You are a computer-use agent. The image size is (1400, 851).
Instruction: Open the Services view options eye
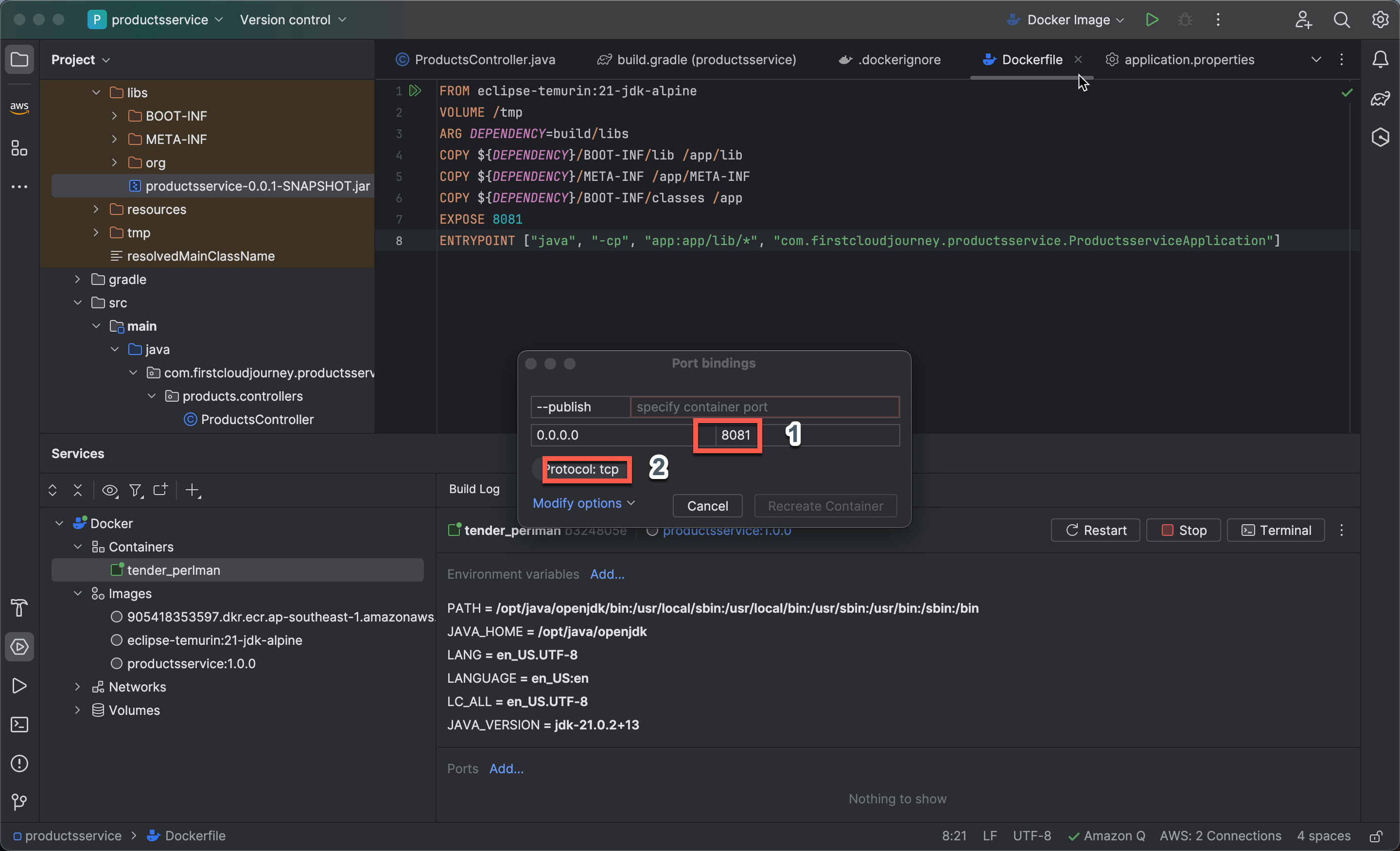point(110,490)
